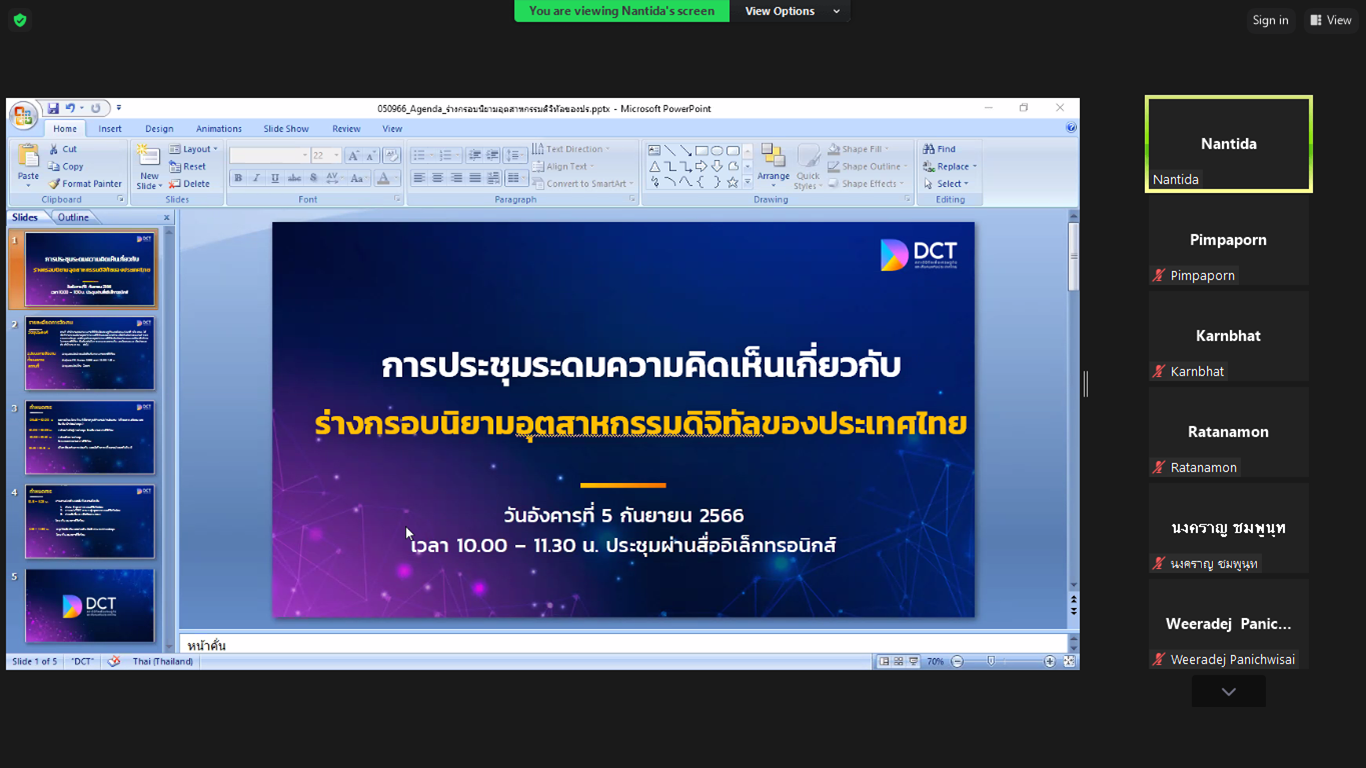
Task: Open the Replace dropdown in Editing group
Action: pyautogui.click(x=951, y=167)
